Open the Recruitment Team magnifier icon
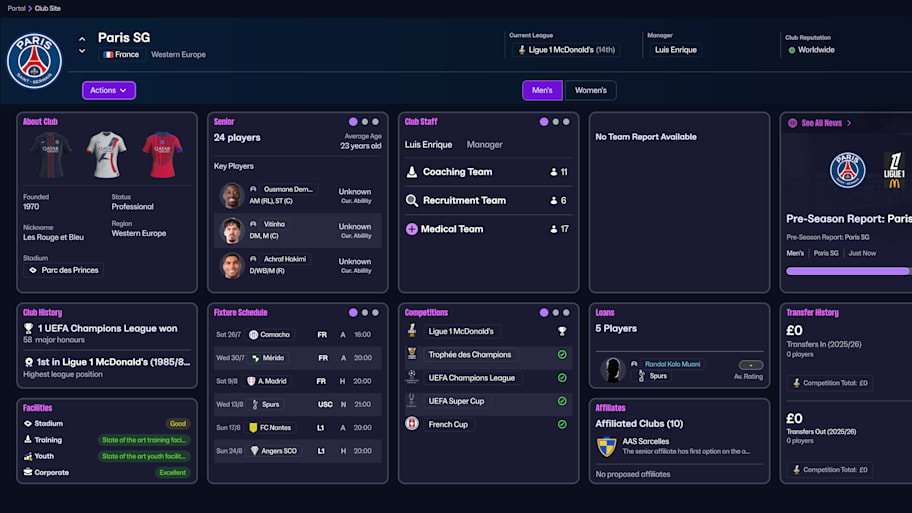 (411, 200)
